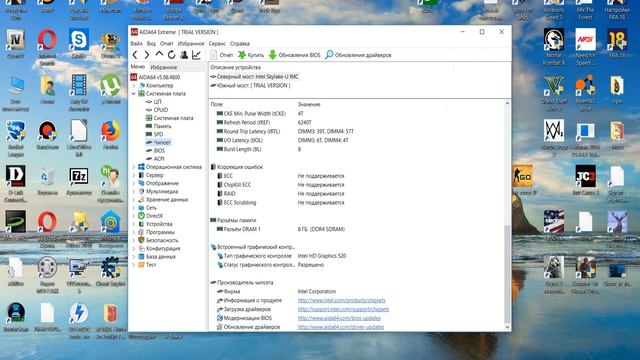
Task: Expand the Компьютер tree node
Action: coord(134,85)
